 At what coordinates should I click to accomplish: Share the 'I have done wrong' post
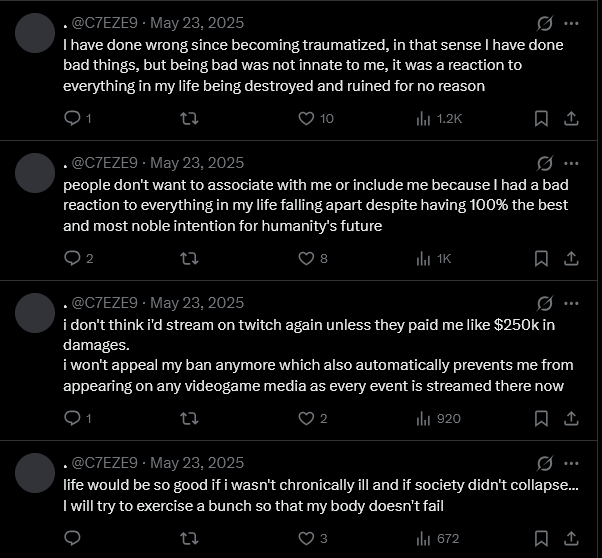click(x=571, y=118)
